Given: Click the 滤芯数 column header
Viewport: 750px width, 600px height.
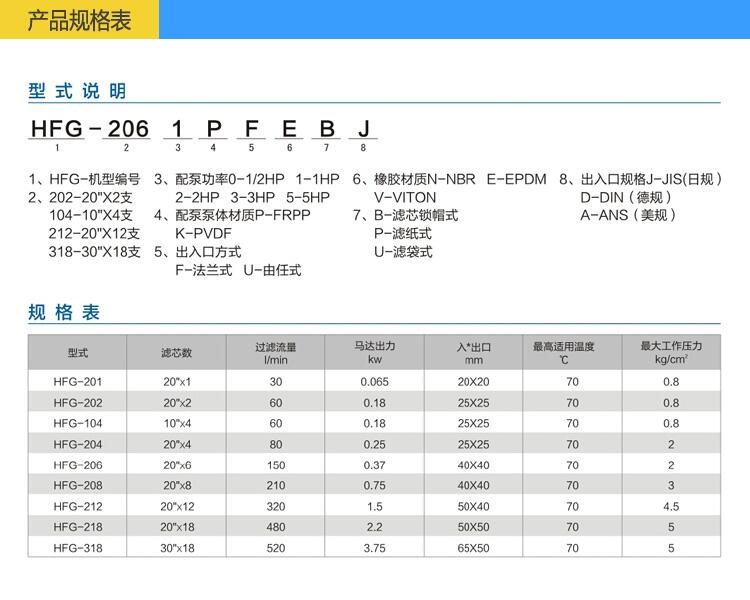Looking at the screenshot, I should (x=176, y=353).
